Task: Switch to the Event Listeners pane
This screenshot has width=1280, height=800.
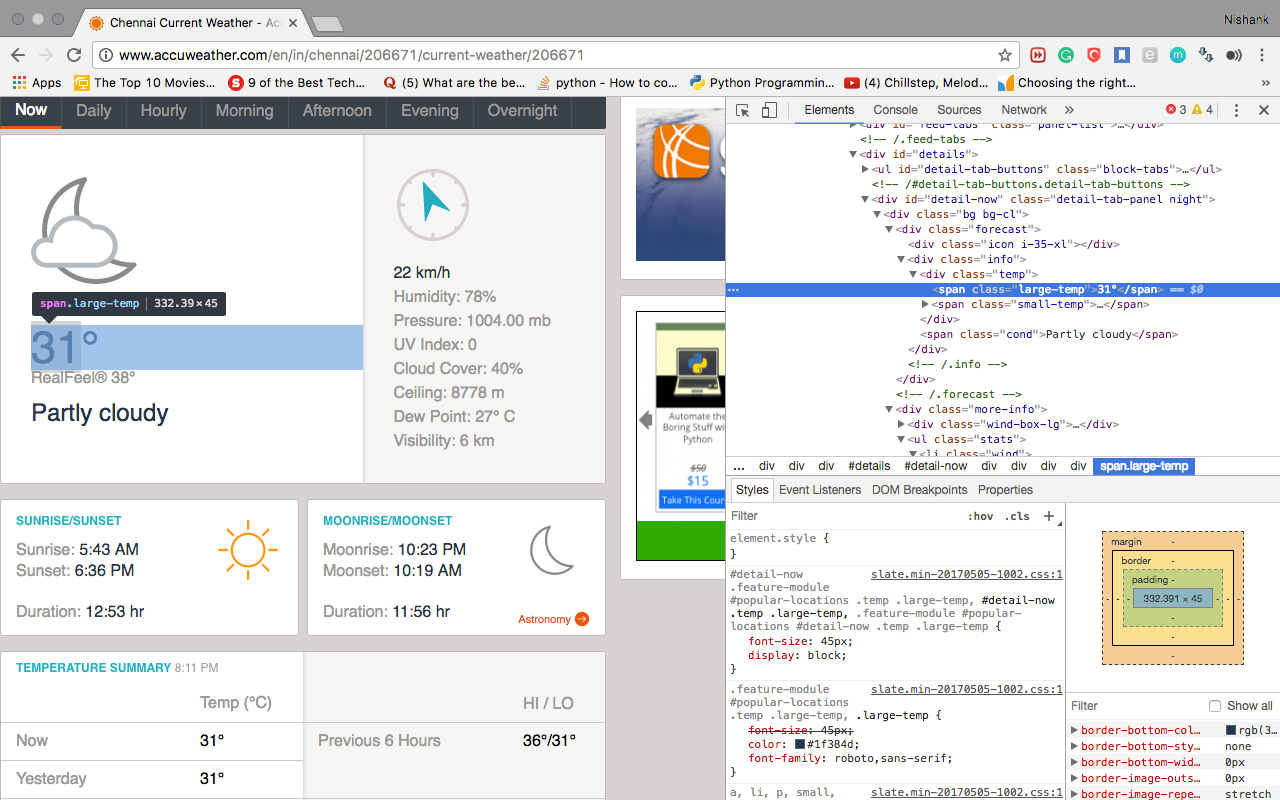Action: (820, 490)
